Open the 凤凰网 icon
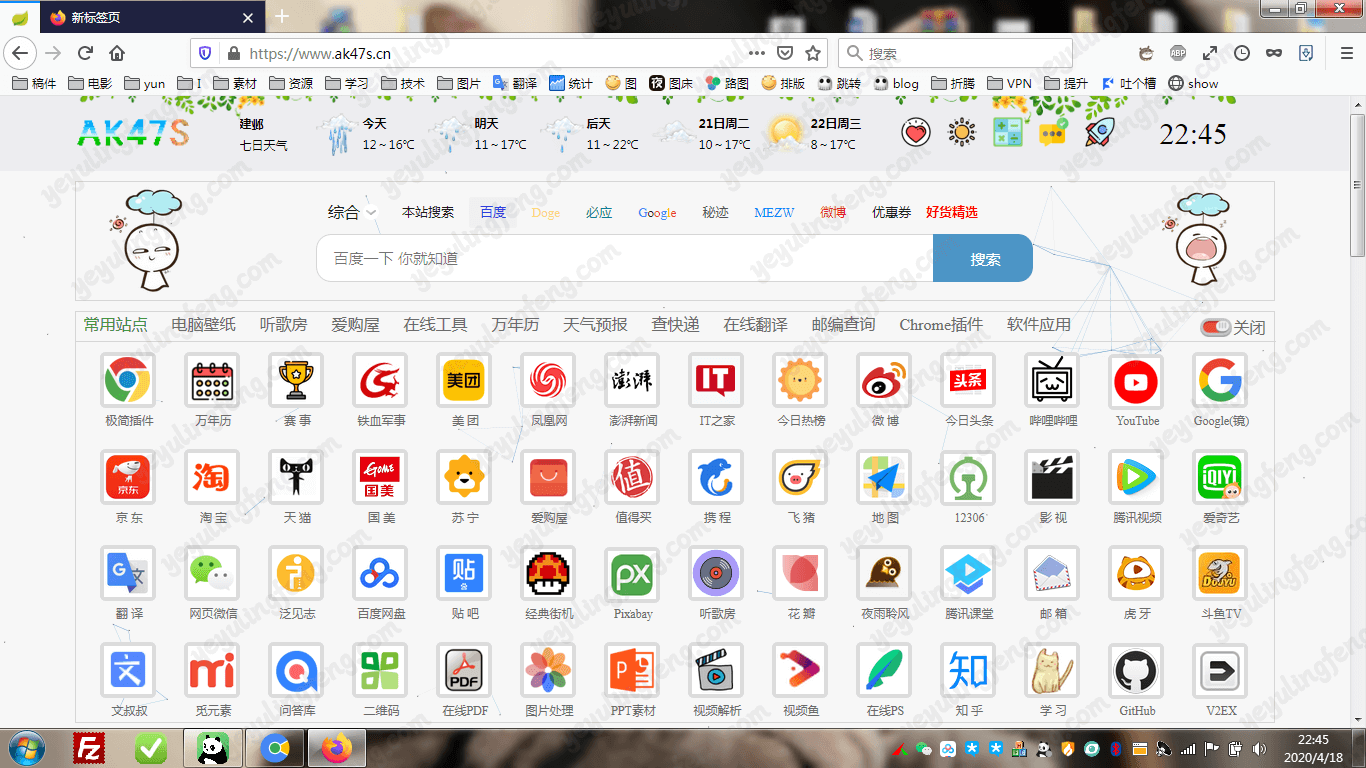Image resolution: width=1366 pixels, height=768 pixels. (x=548, y=381)
